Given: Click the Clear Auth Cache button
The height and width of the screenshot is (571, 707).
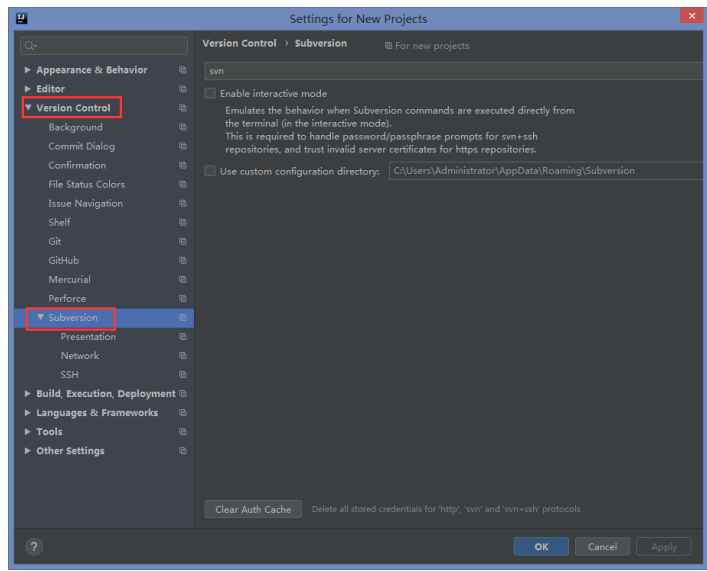Looking at the screenshot, I should click(253, 509).
